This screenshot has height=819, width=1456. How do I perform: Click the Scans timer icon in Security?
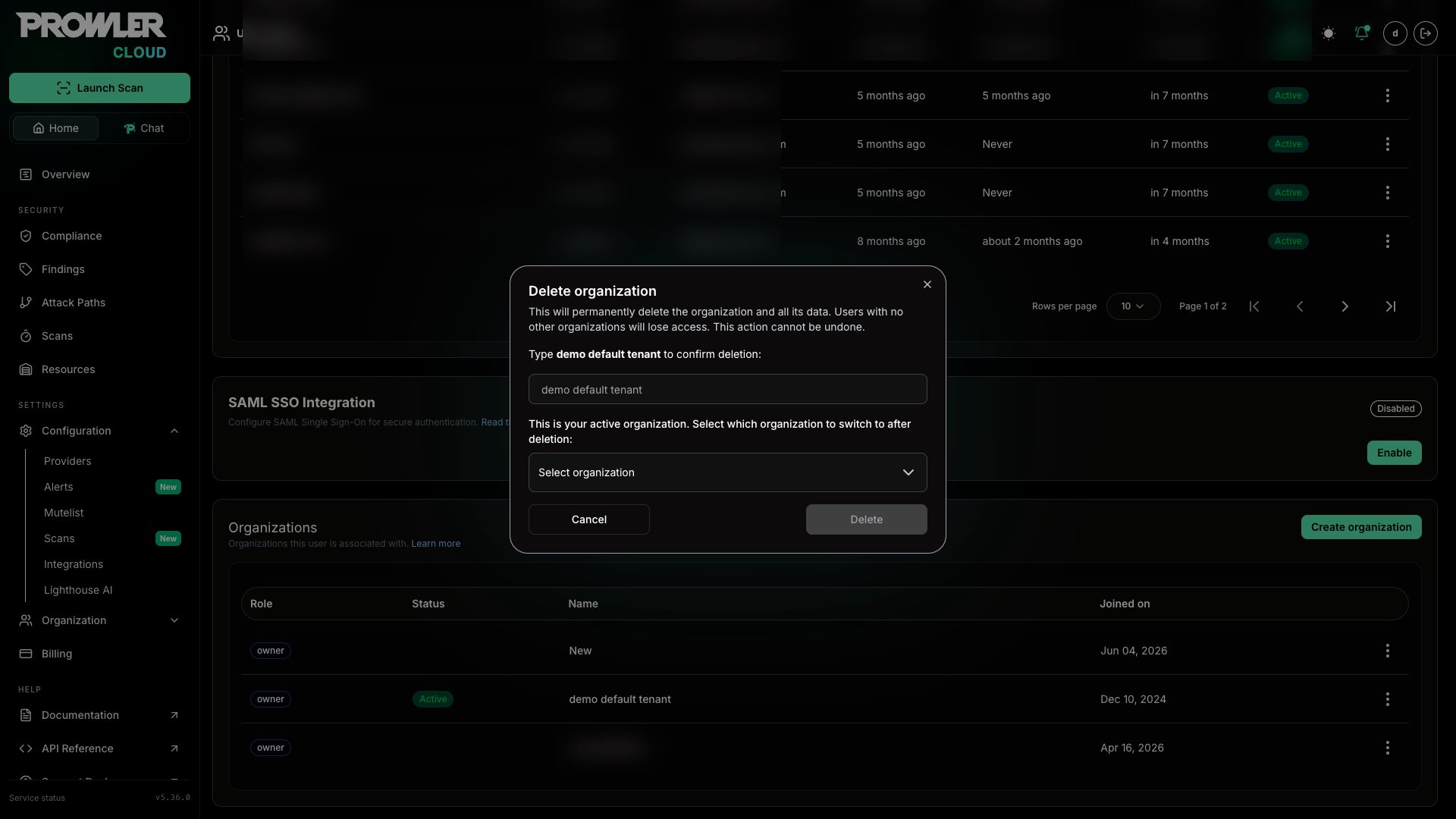(x=26, y=336)
